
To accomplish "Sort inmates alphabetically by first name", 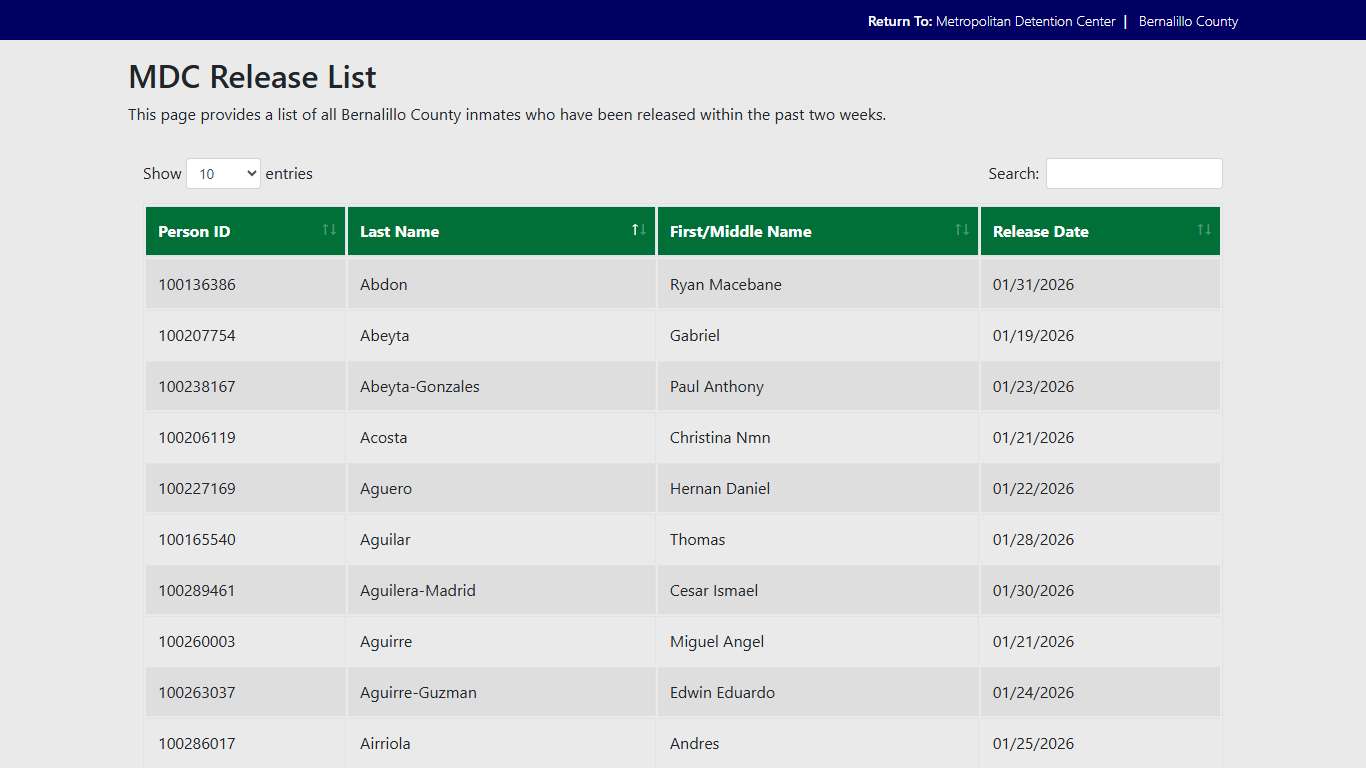I will (962, 229).
